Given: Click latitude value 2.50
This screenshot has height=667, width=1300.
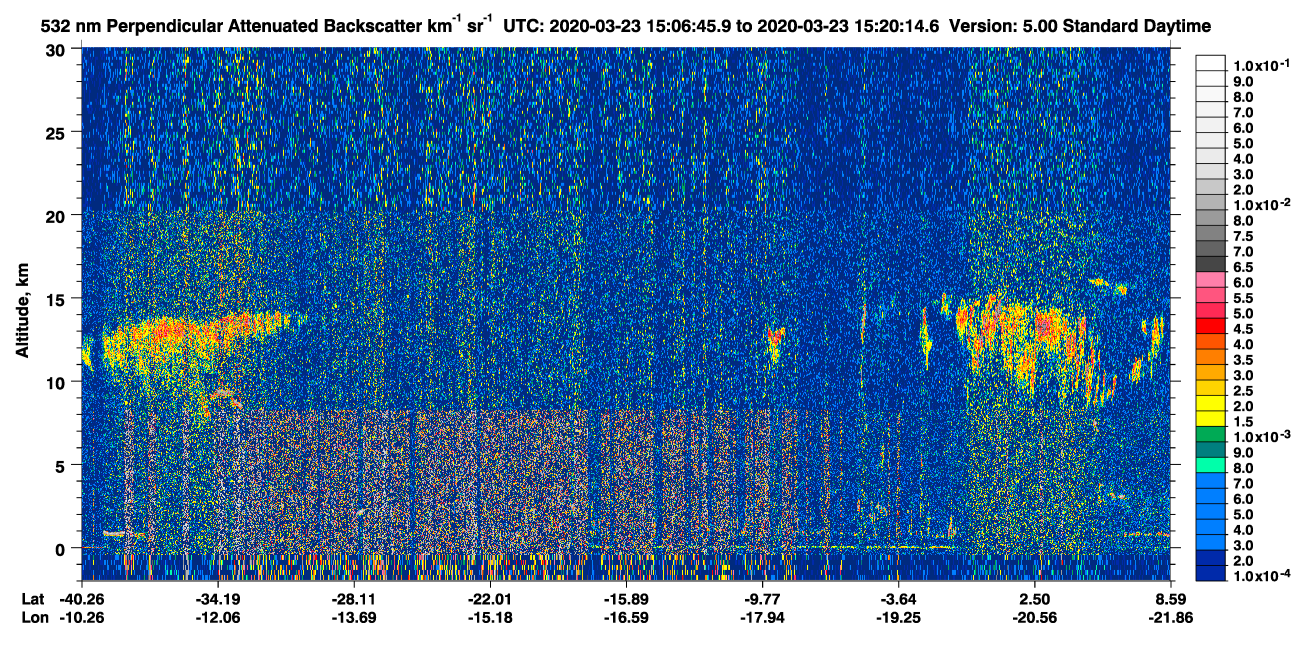Looking at the screenshot, I should 1034,599.
